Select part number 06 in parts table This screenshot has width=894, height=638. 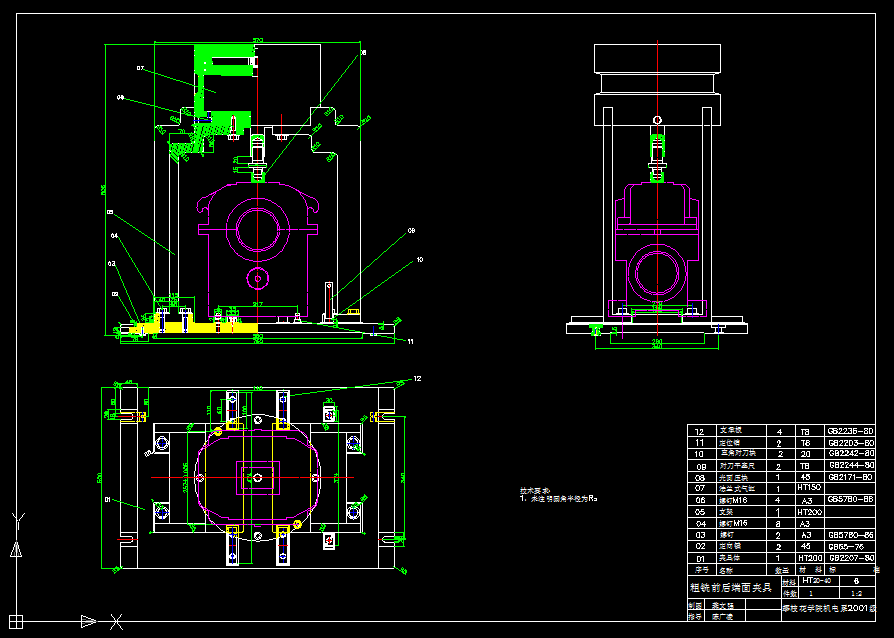click(700, 500)
